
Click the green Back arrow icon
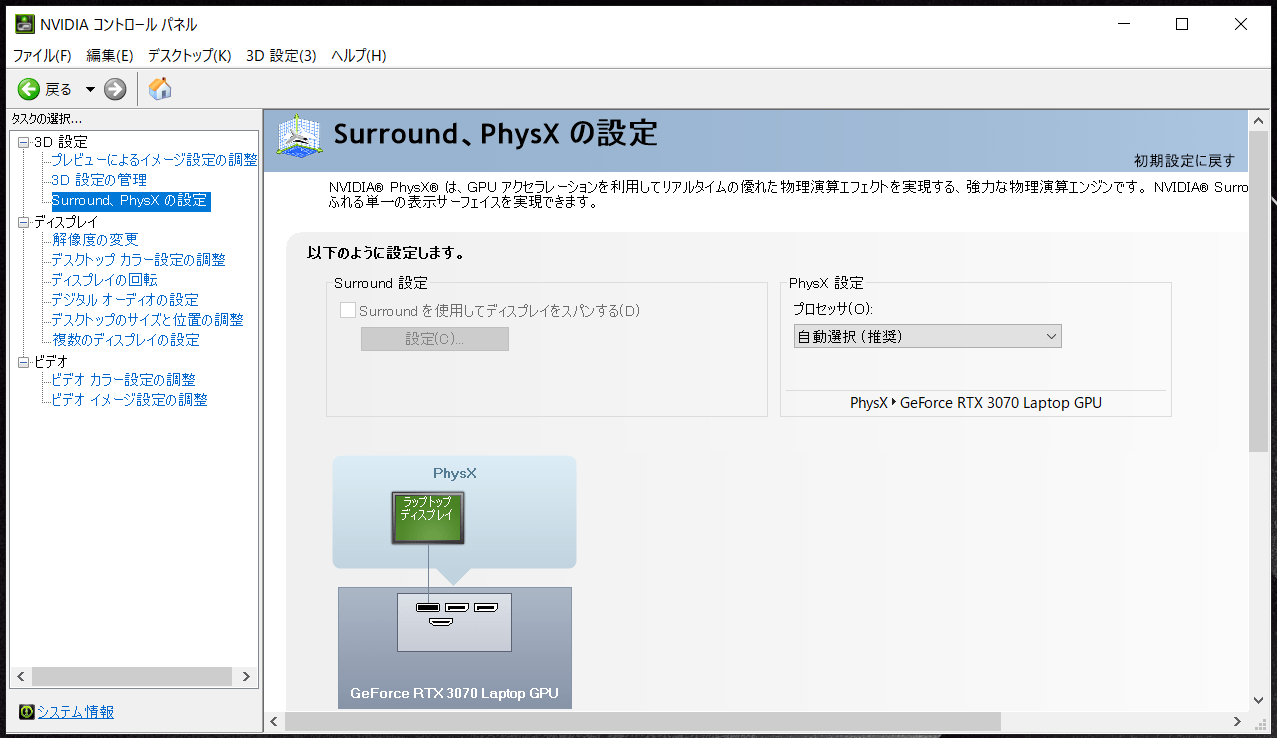[x=28, y=89]
